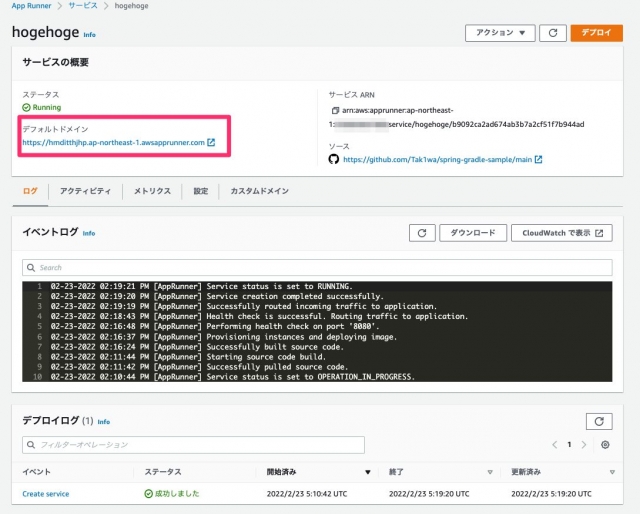Copy the service ARN with copy icon
The width and height of the screenshot is (640, 514).
tap(335, 110)
